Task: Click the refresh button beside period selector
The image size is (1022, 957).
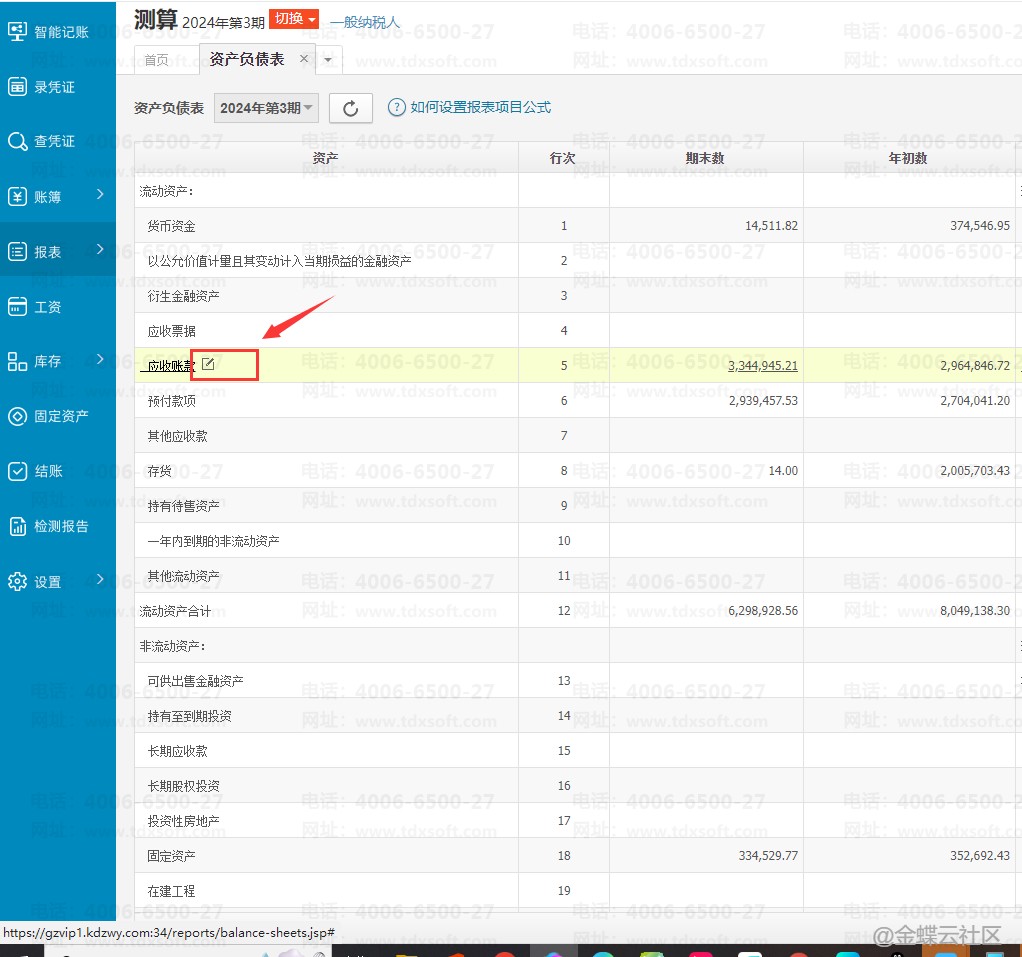Action: click(x=350, y=108)
